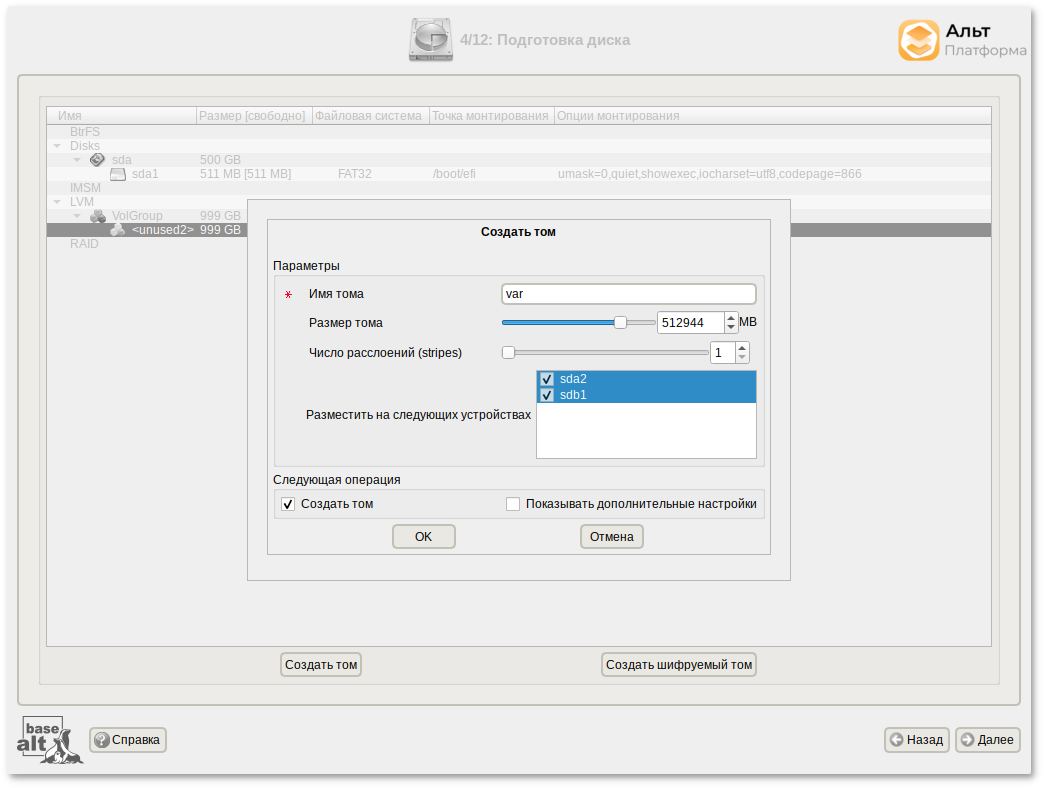1044x788 pixels.
Task: Toggle the Создать том operation checkbox
Action: click(x=288, y=504)
